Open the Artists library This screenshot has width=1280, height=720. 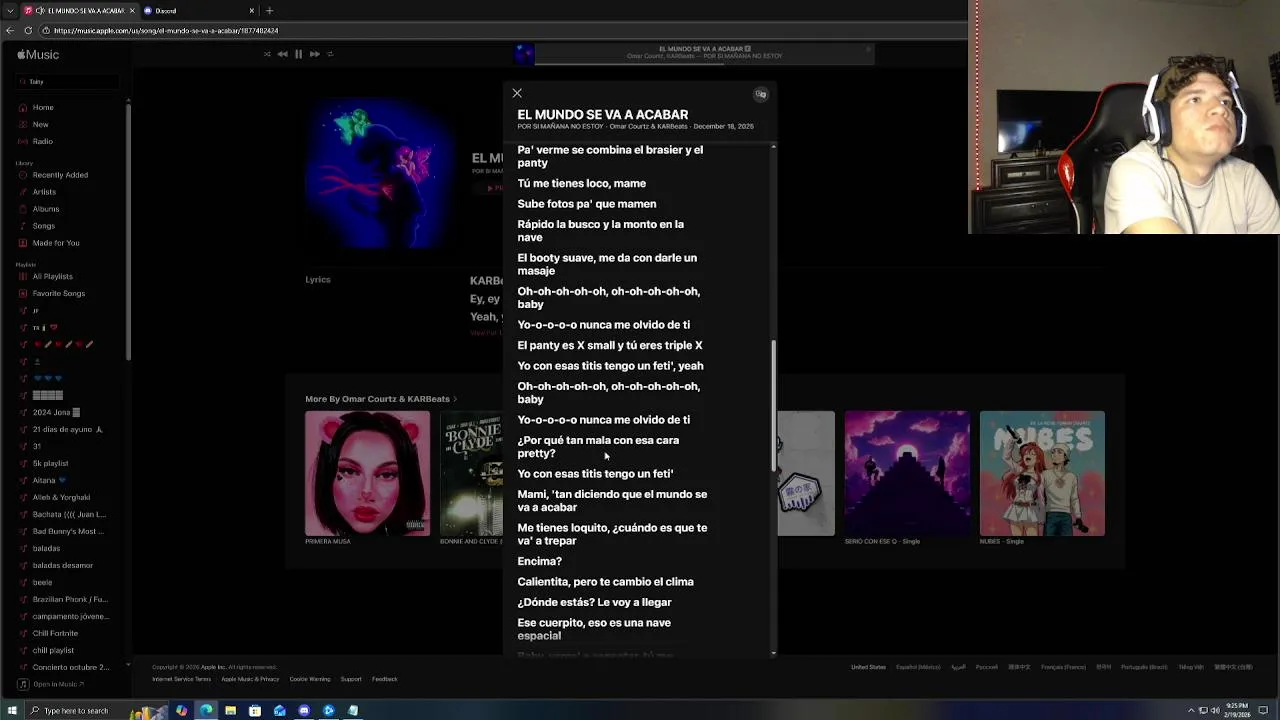coord(44,192)
